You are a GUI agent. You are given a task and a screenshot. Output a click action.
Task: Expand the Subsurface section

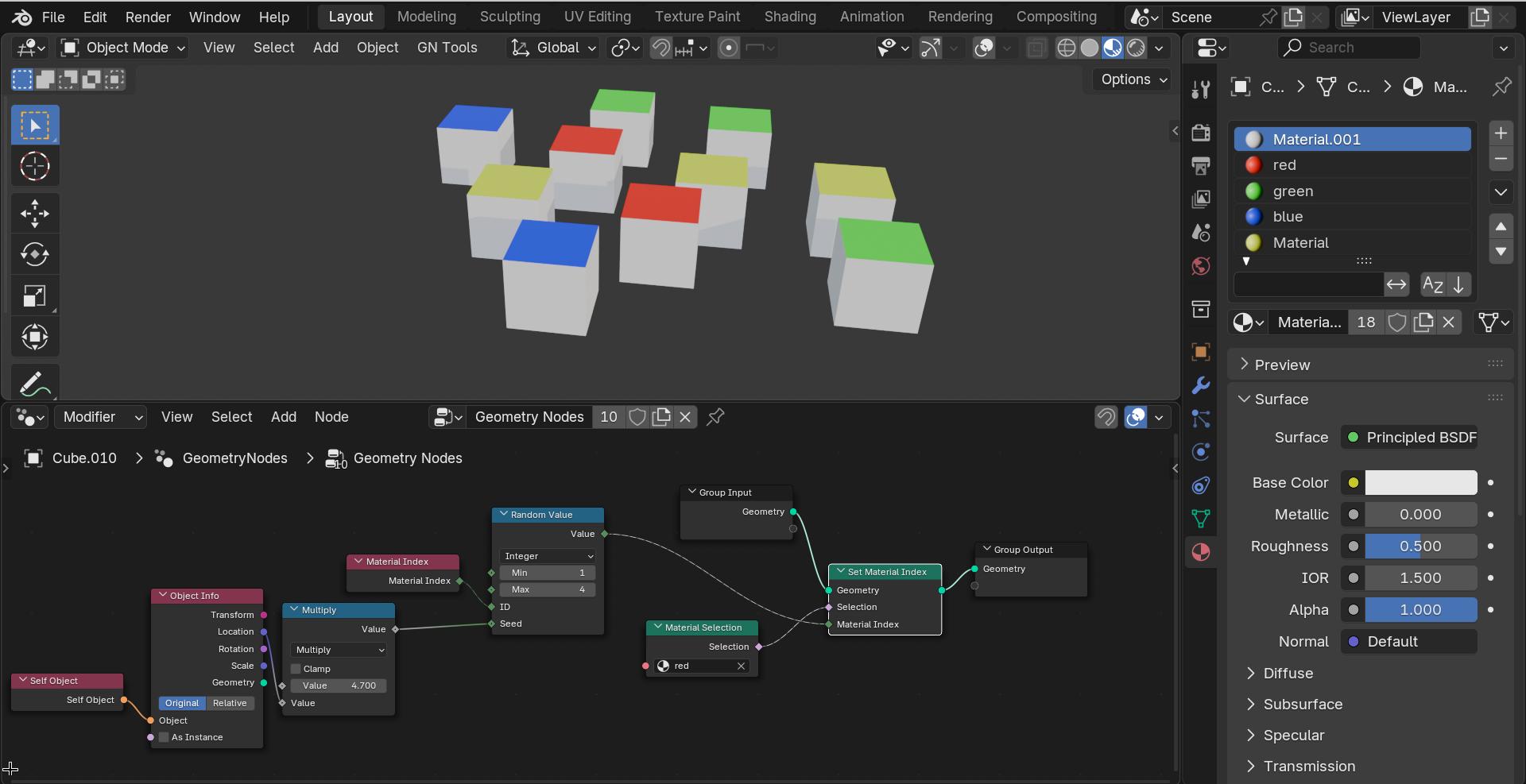1303,705
